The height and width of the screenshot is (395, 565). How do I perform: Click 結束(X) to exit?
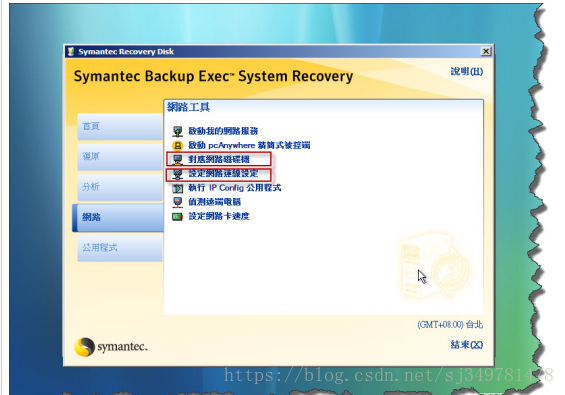coord(467,345)
